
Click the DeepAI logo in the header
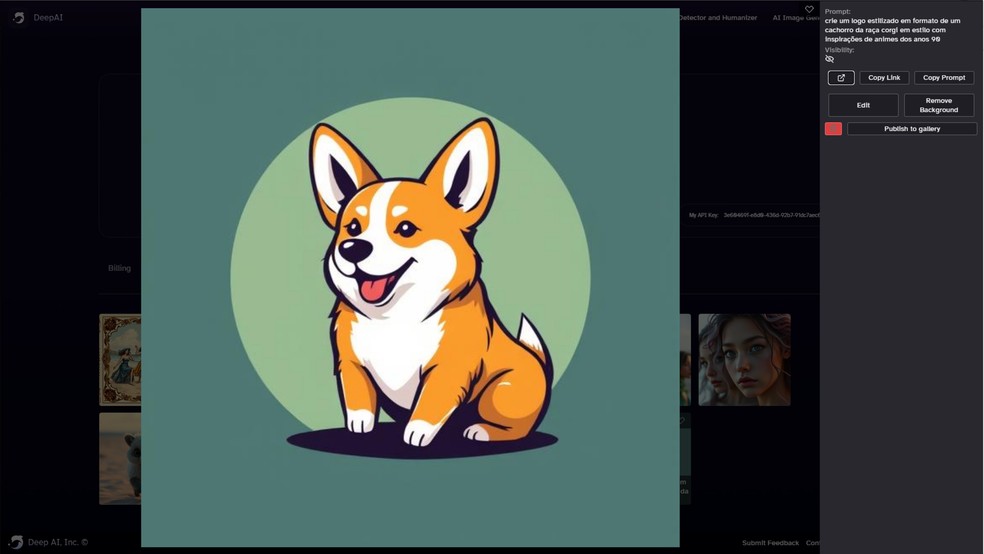click(x=38, y=18)
